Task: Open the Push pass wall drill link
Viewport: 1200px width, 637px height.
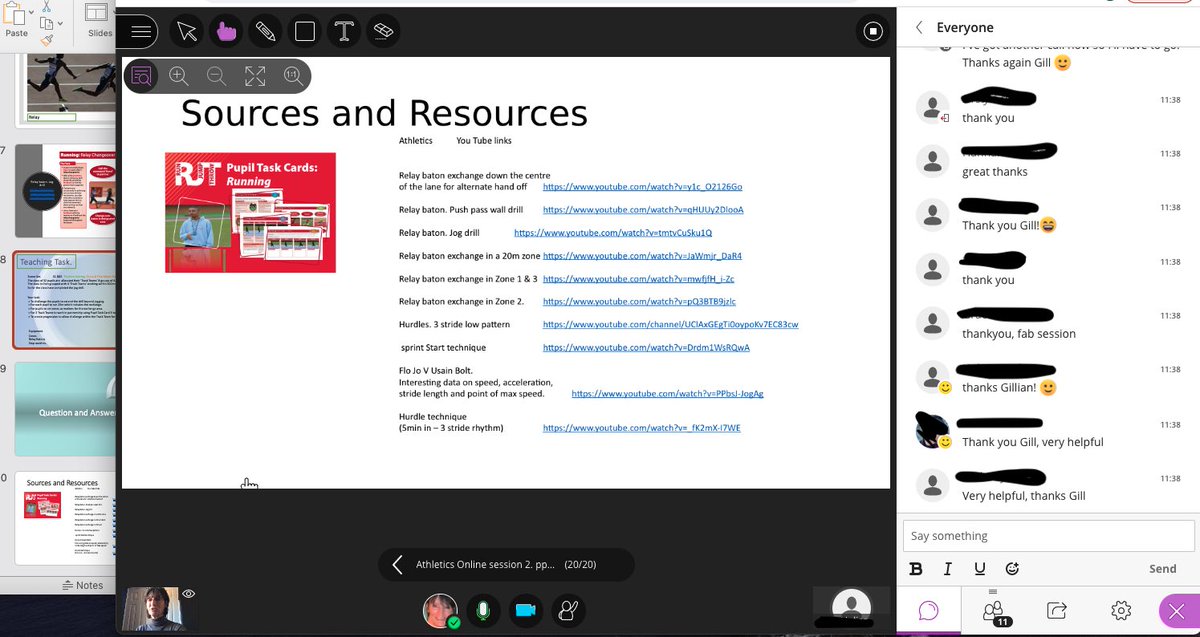Action: (x=643, y=210)
